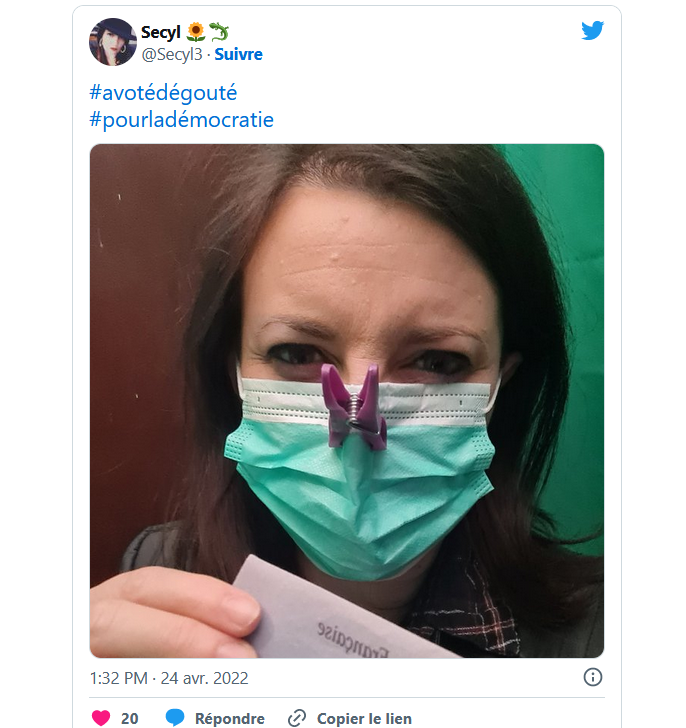Viewport: 686px width, 728px height.
Task: Open the #avotédégouté hashtag
Action: 163,93
